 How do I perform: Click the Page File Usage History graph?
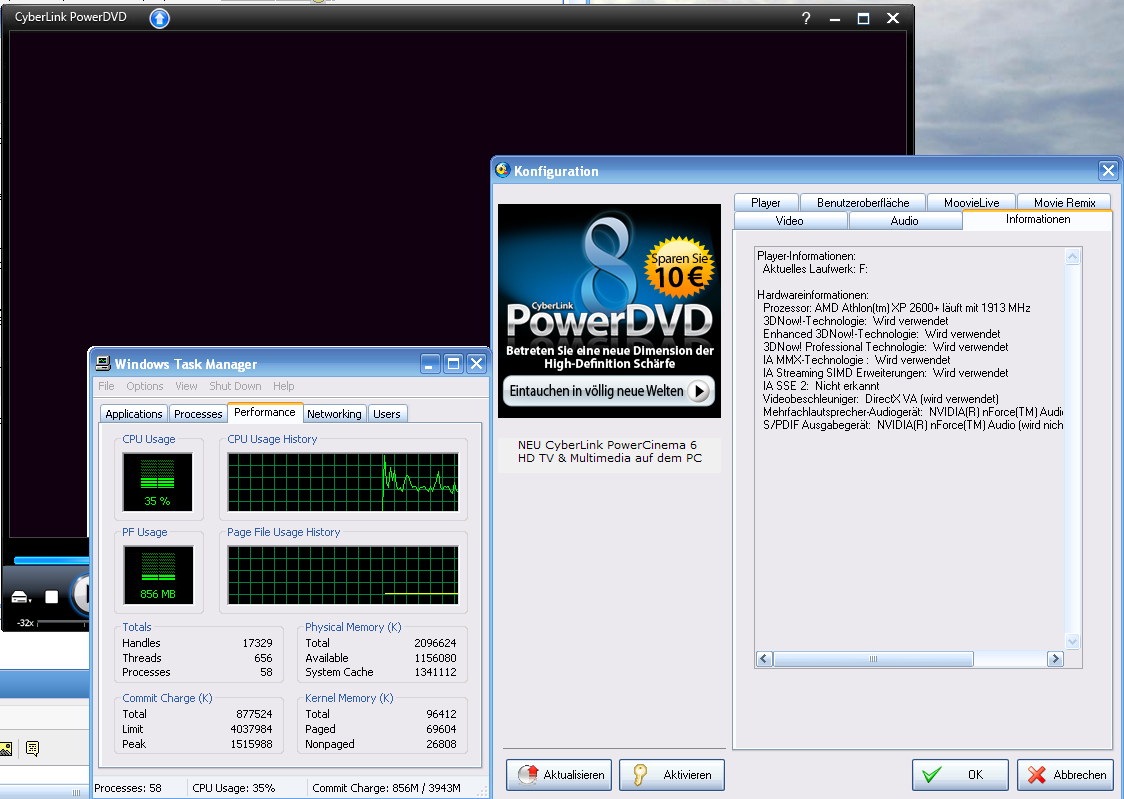click(343, 575)
